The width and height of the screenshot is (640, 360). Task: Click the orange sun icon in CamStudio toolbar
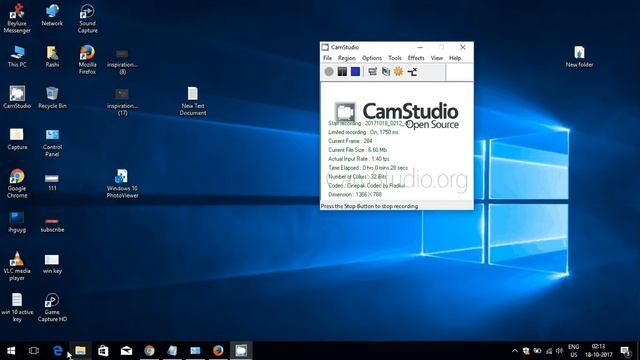[x=398, y=72]
